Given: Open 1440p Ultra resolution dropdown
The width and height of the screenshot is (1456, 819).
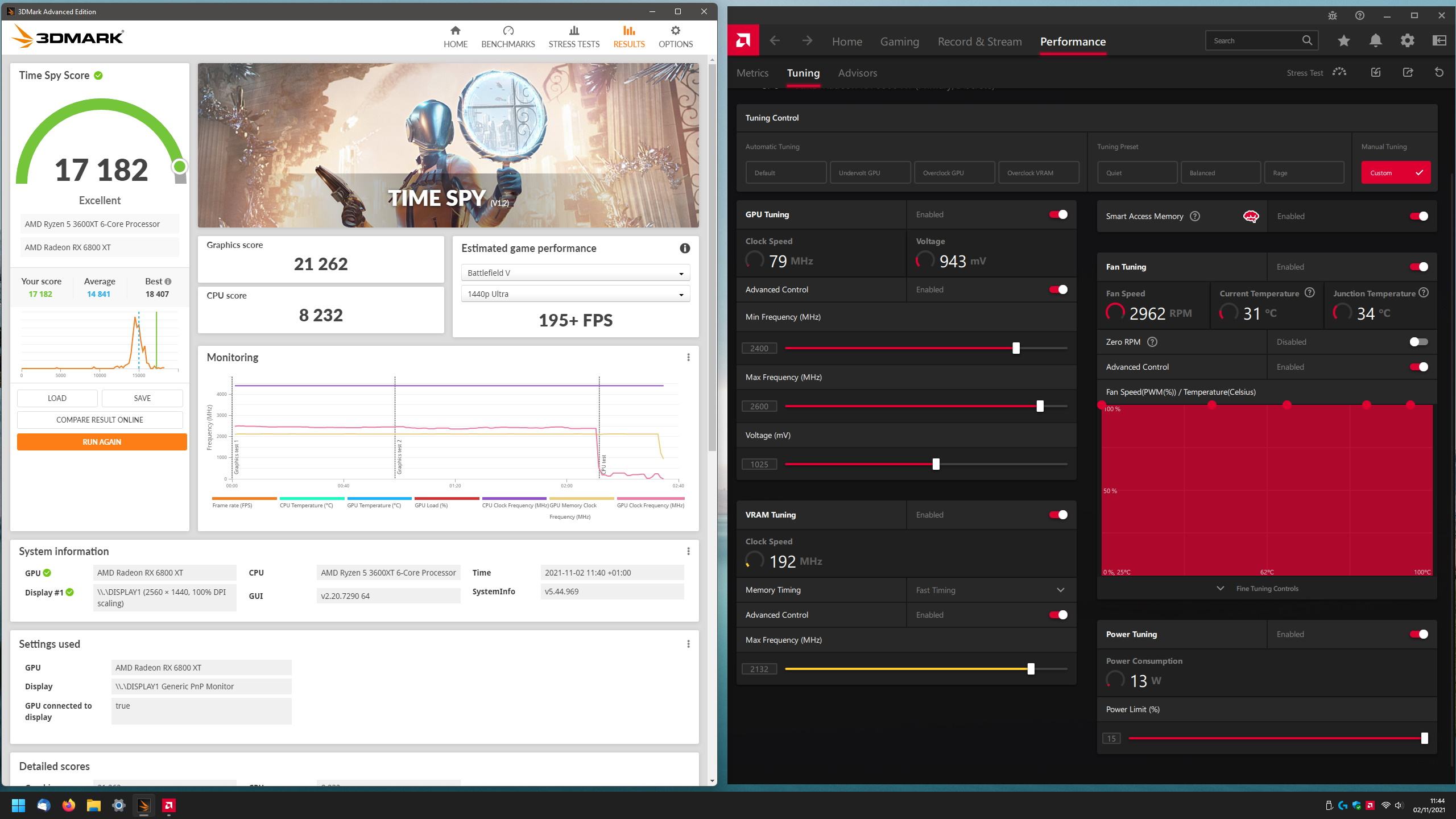Looking at the screenshot, I should click(576, 294).
